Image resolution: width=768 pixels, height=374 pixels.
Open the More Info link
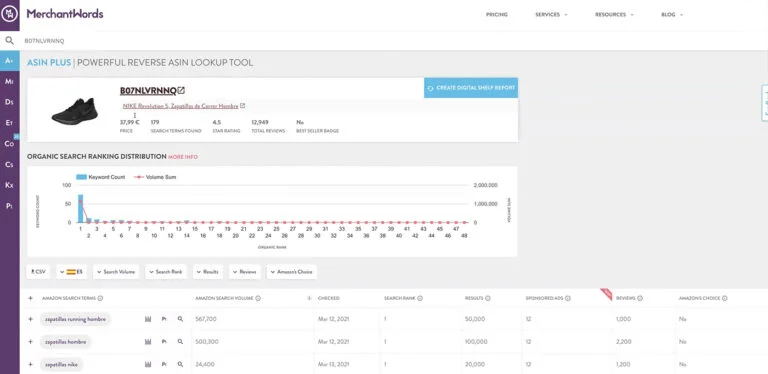(183, 157)
